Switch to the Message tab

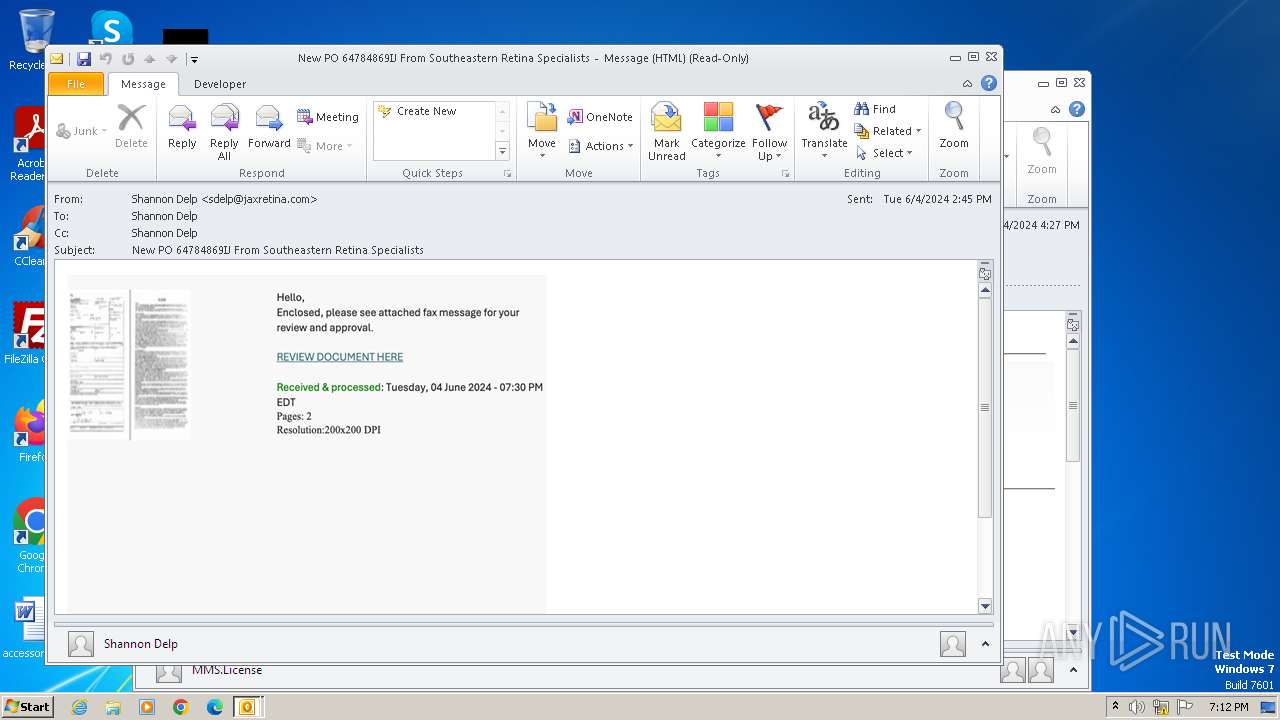pos(143,84)
